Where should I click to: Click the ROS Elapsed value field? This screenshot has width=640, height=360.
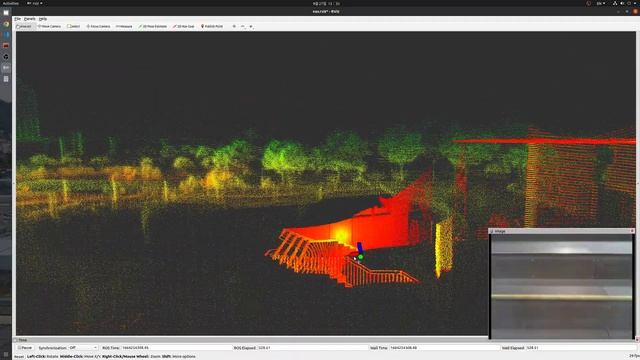point(313,348)
